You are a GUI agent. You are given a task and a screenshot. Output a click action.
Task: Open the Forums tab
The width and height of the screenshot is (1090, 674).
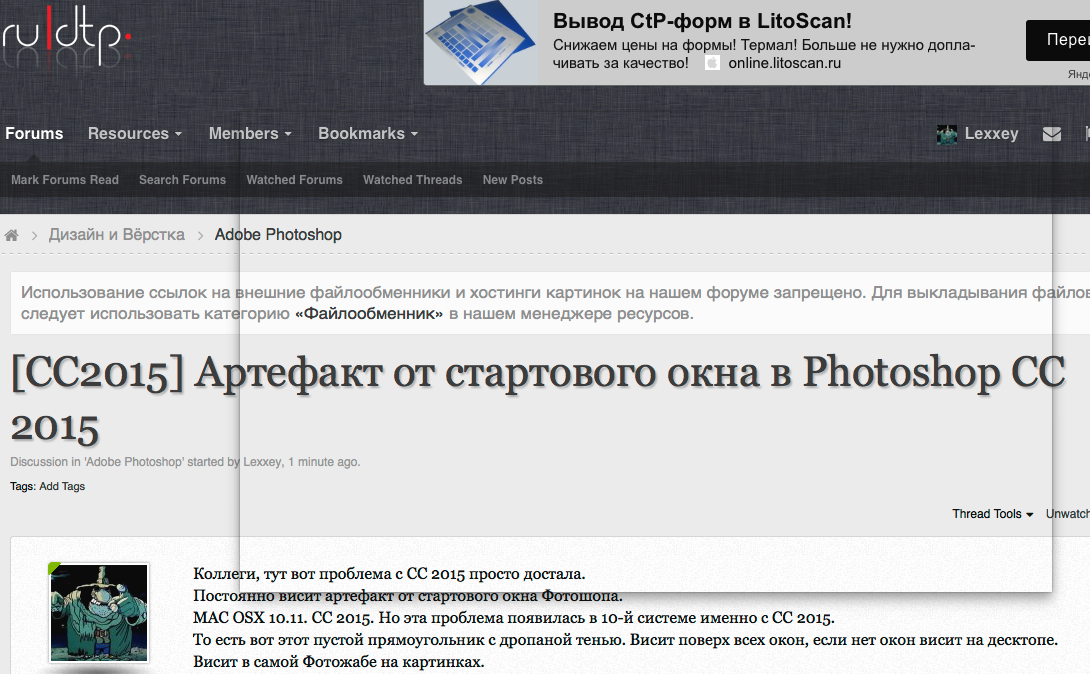click(x=34, y=133)
